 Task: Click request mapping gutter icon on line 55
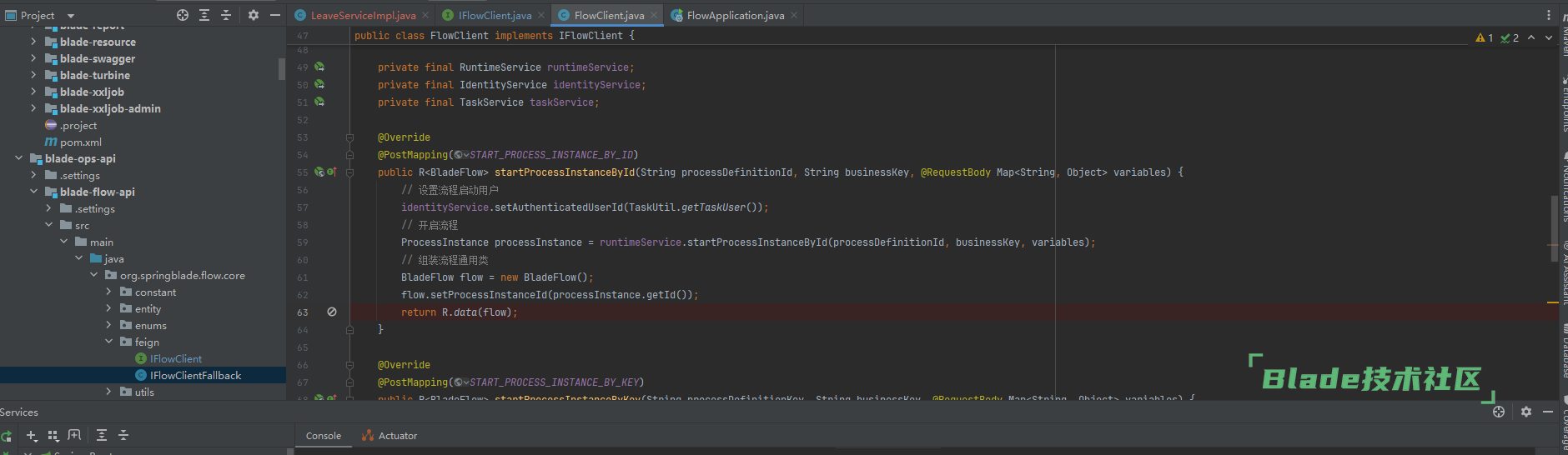(319, 172)
